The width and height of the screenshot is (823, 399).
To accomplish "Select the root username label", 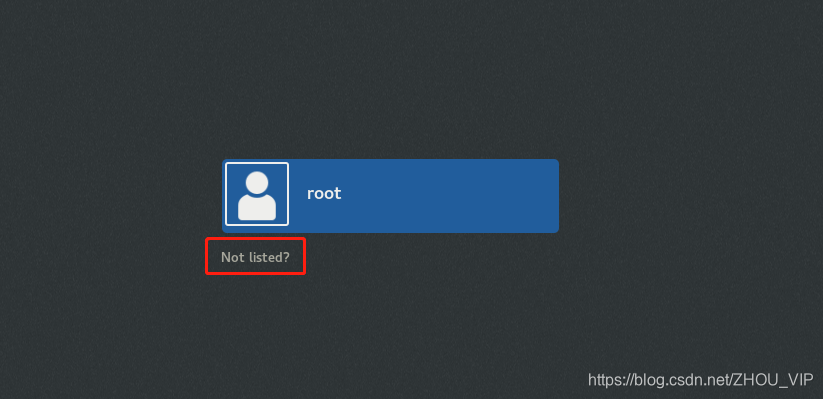I will pos(324,193).
